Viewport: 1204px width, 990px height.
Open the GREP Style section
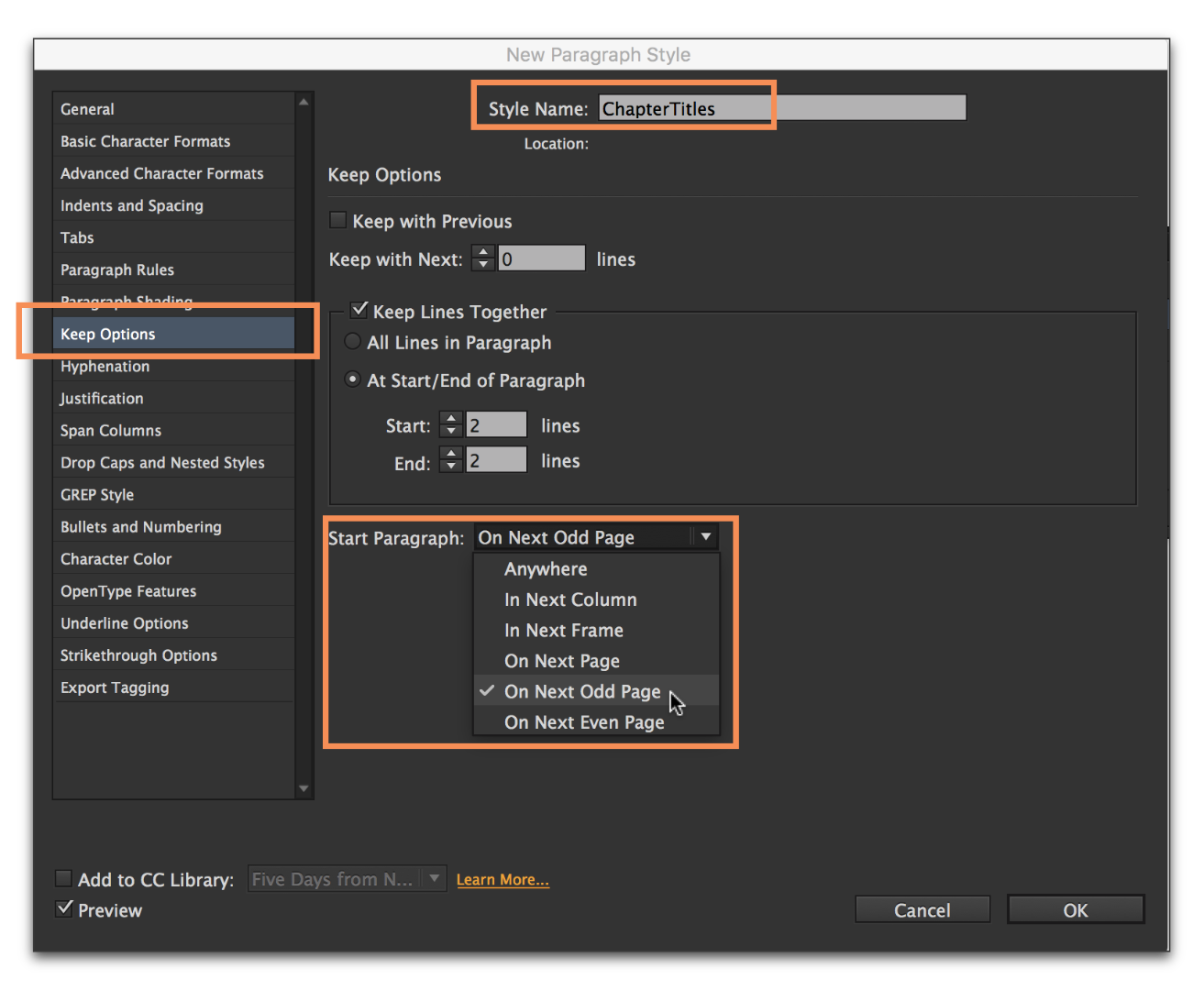pyautogui.click(x=96, y=494)
